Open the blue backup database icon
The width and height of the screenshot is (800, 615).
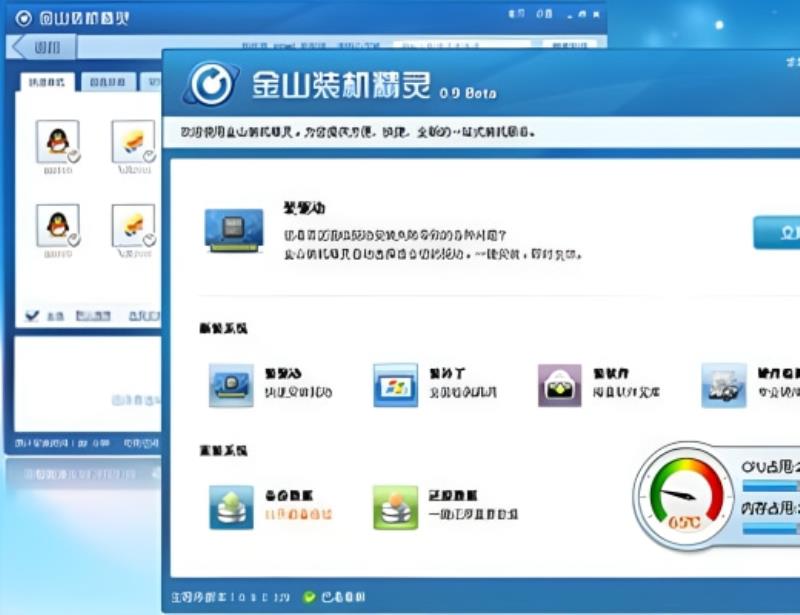click(x=231, y=507)
